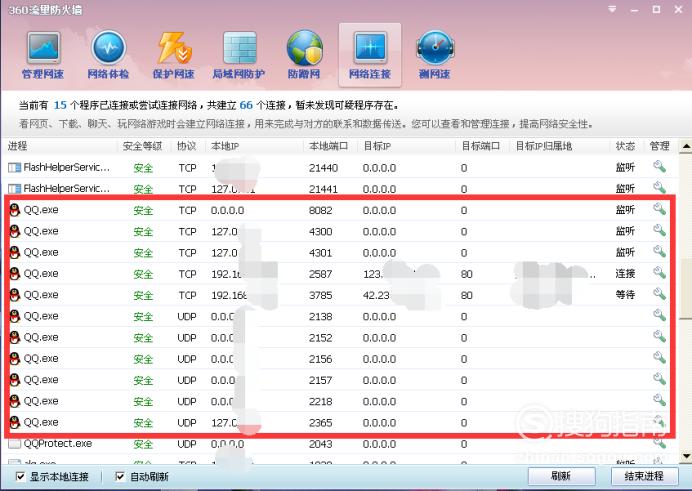Click FlashHelperService icon in port 21440 row

(15, 168)
